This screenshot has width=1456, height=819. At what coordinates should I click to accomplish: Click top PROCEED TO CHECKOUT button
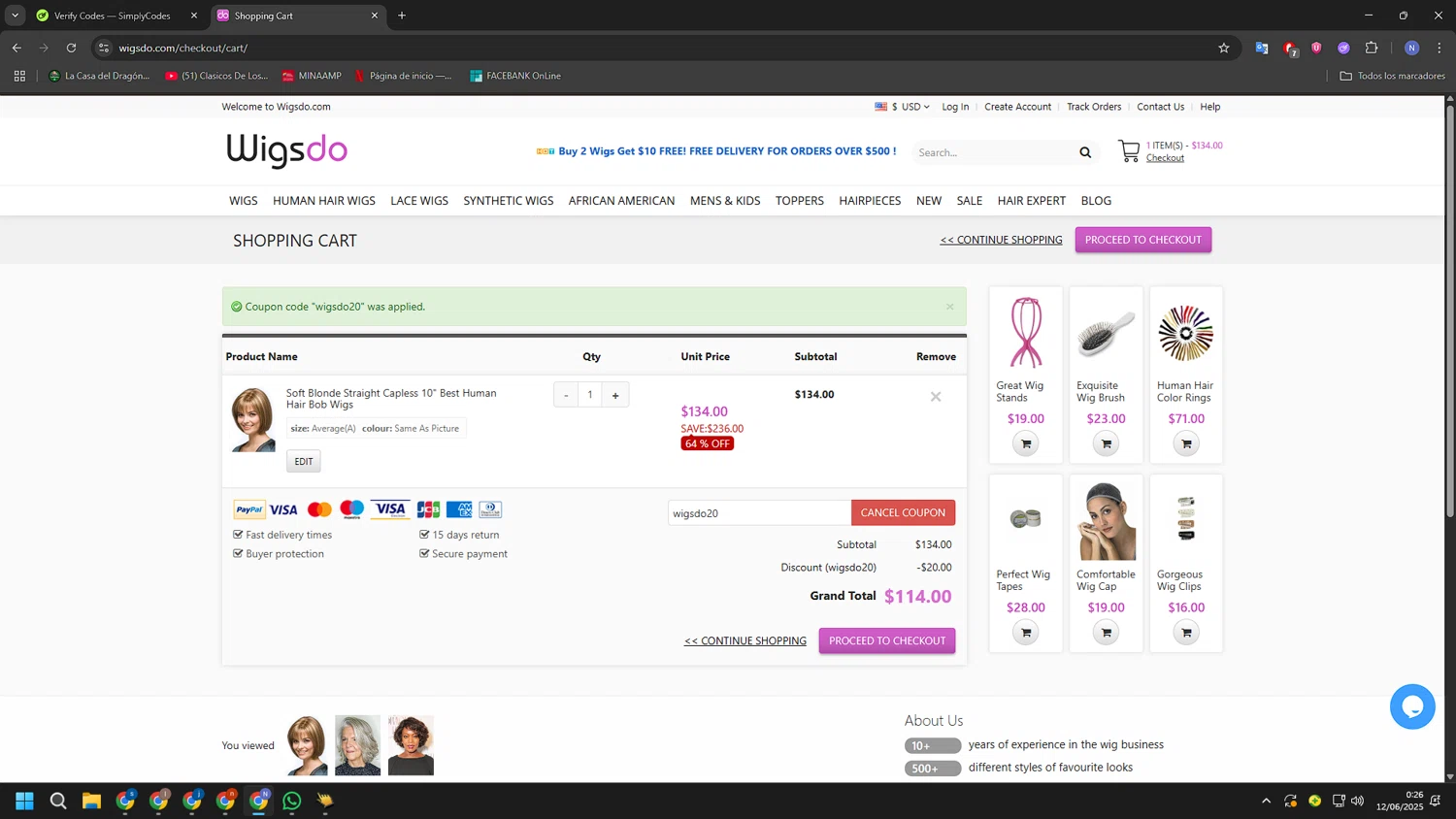pos(1143,240)
